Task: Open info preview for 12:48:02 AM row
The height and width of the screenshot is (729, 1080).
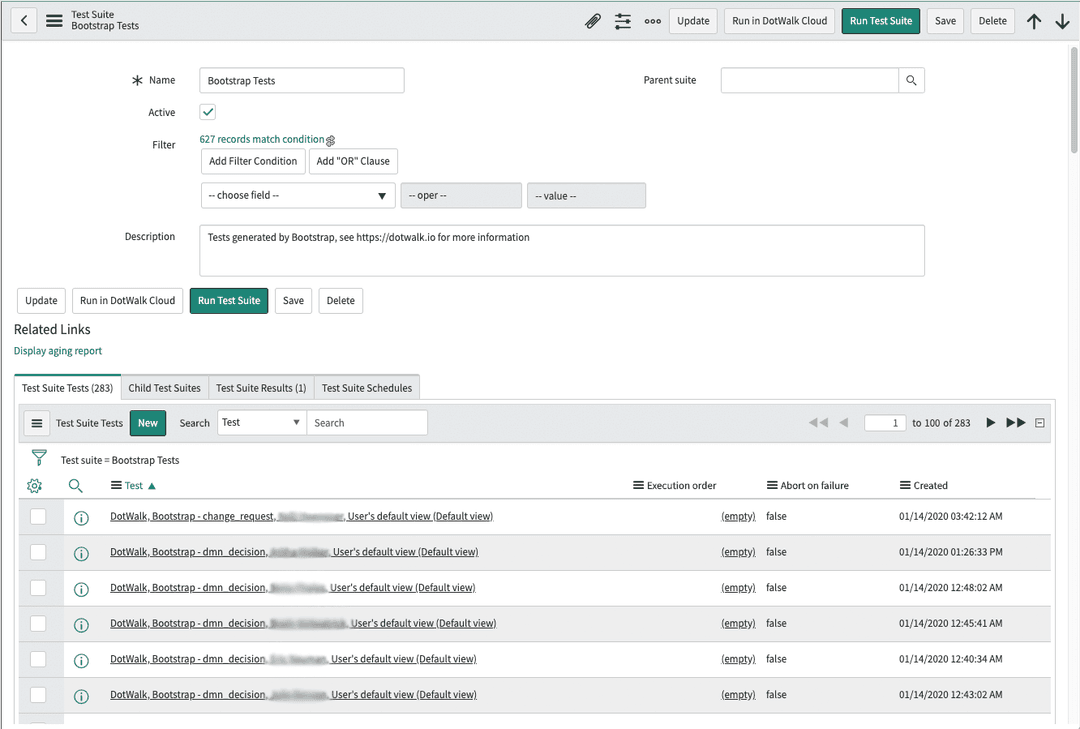Action: pos(81,589)
